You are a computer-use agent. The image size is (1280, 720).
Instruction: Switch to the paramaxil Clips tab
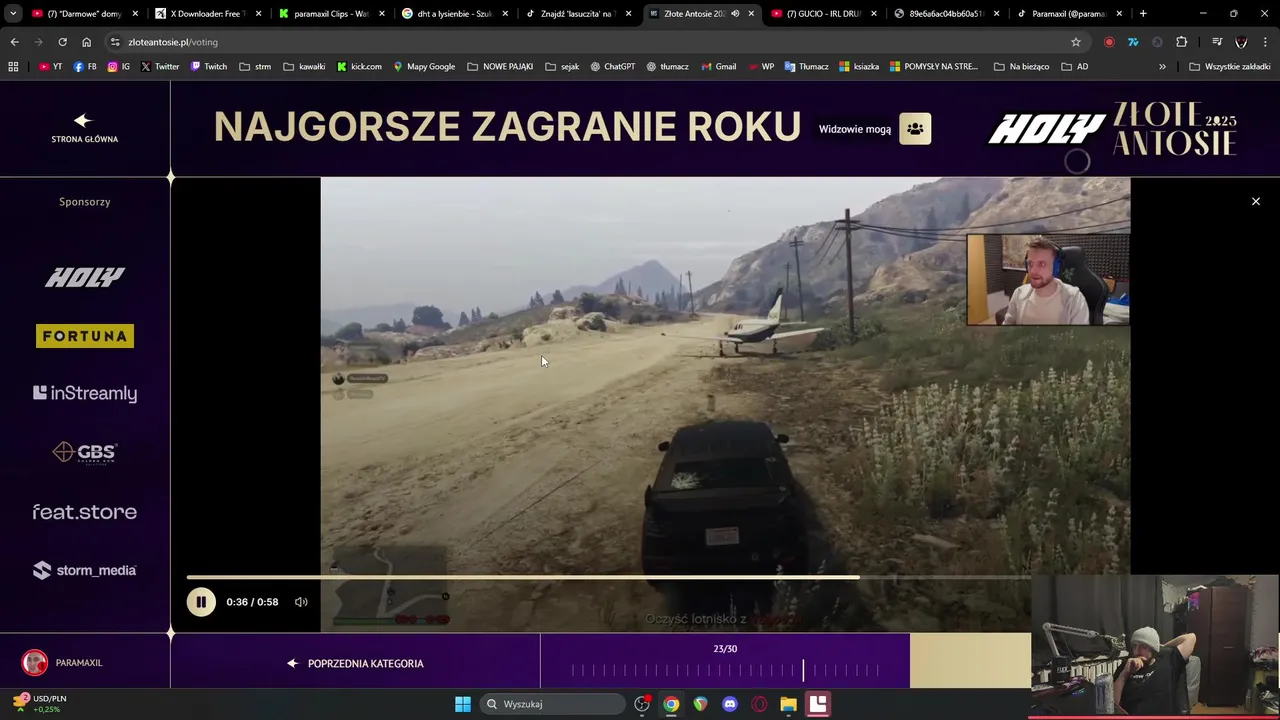click(x=329, y=14)
